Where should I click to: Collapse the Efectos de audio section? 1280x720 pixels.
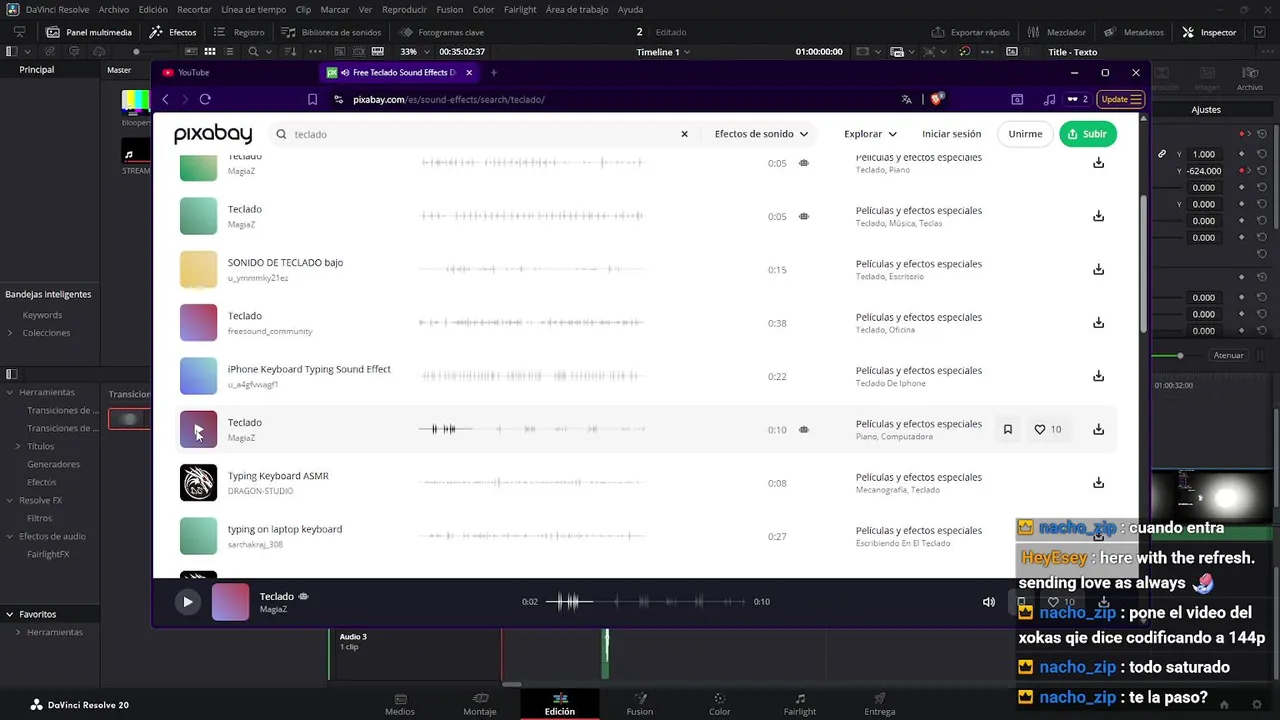(x=10, y=536)
